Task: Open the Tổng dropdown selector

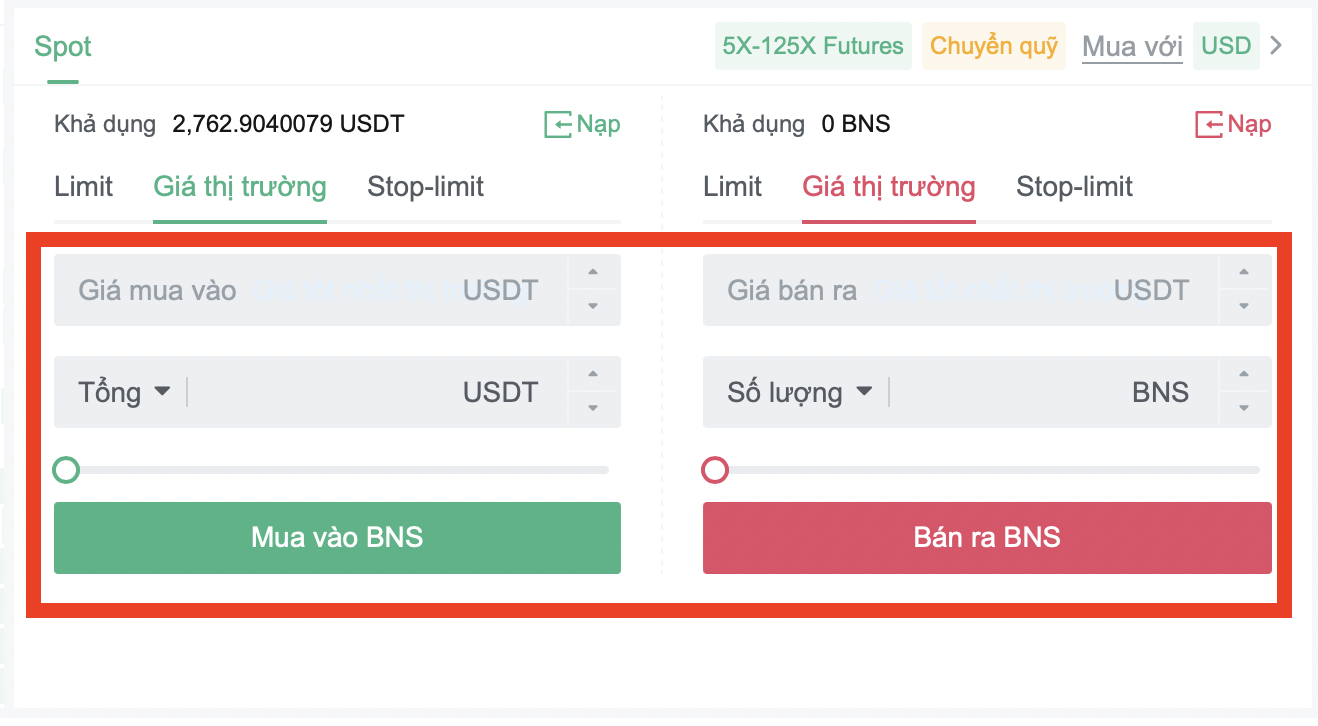Action: 124,392
